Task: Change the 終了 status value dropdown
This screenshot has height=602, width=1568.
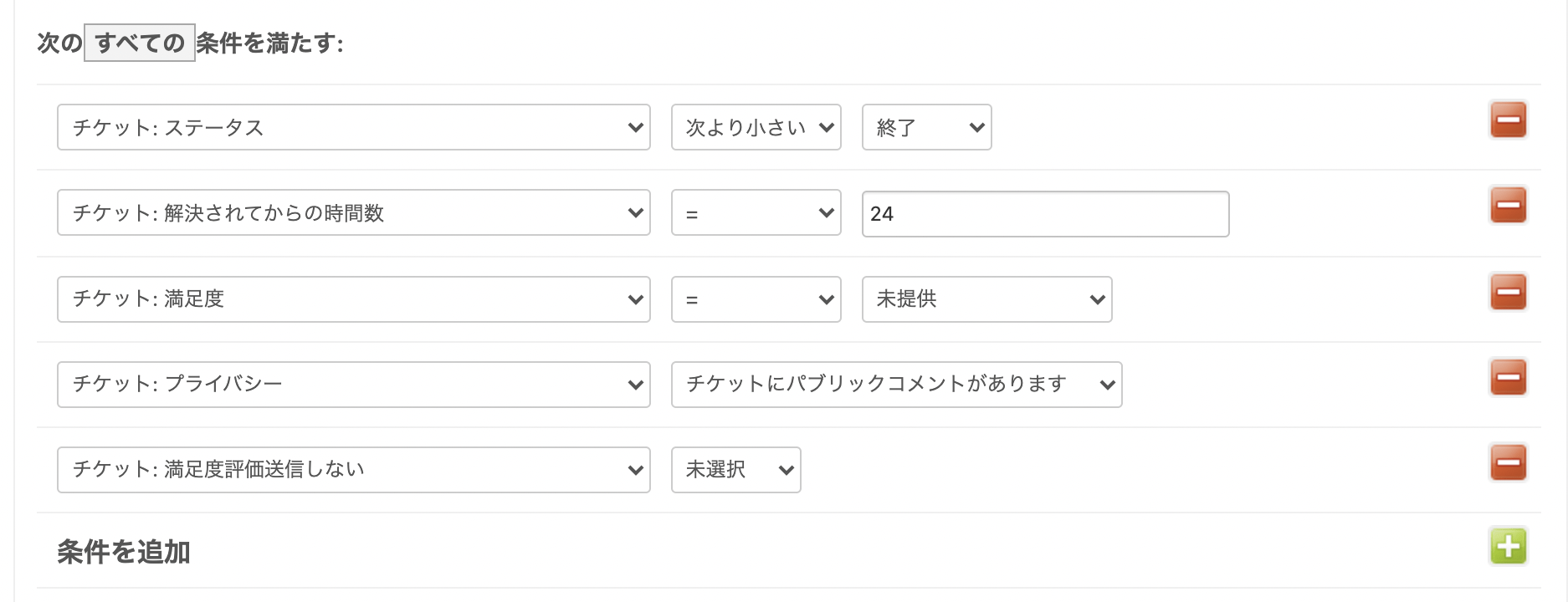Action: click(x=926, y=127)
